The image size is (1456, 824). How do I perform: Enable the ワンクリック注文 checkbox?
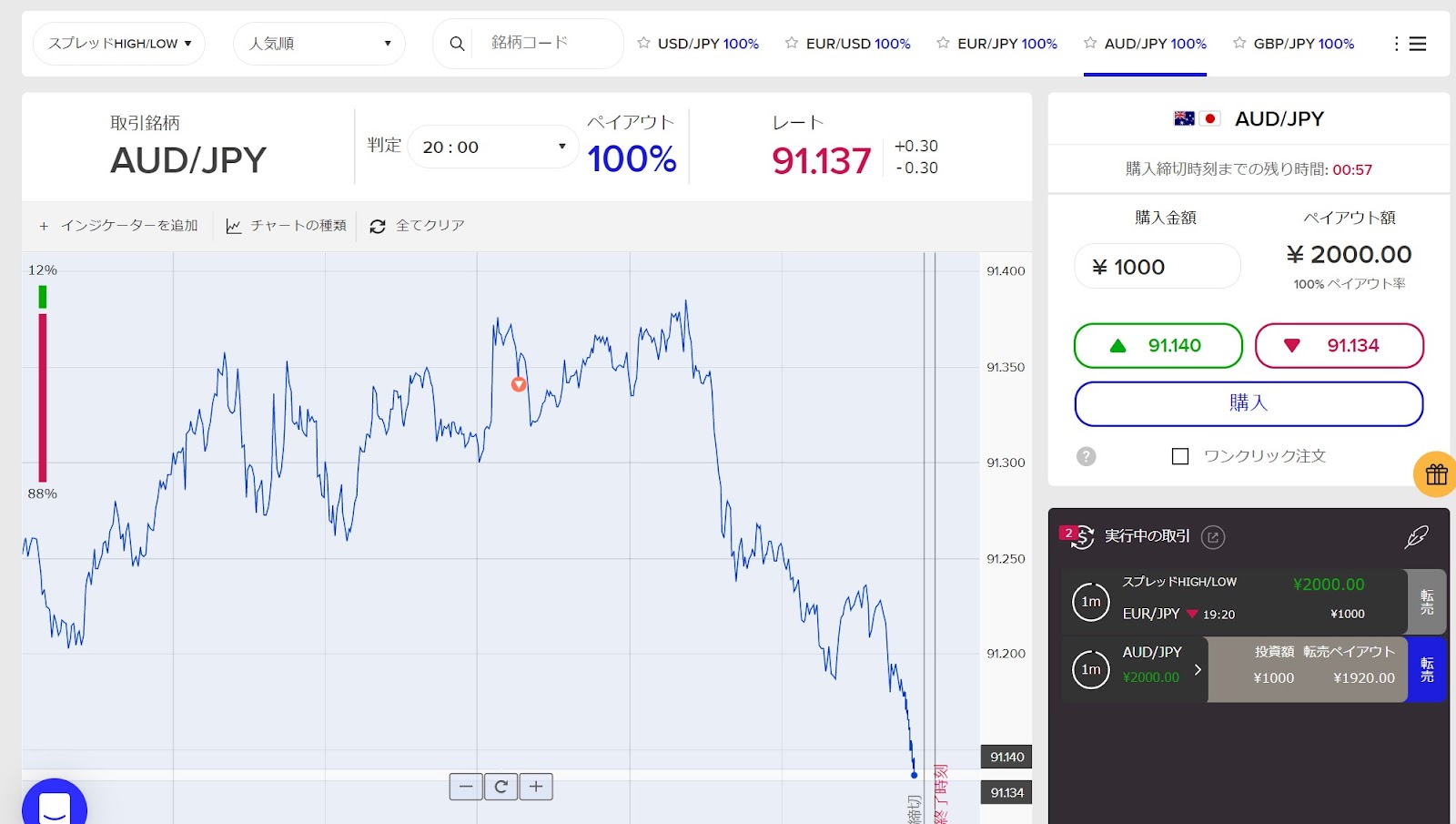pos(1180,456)
